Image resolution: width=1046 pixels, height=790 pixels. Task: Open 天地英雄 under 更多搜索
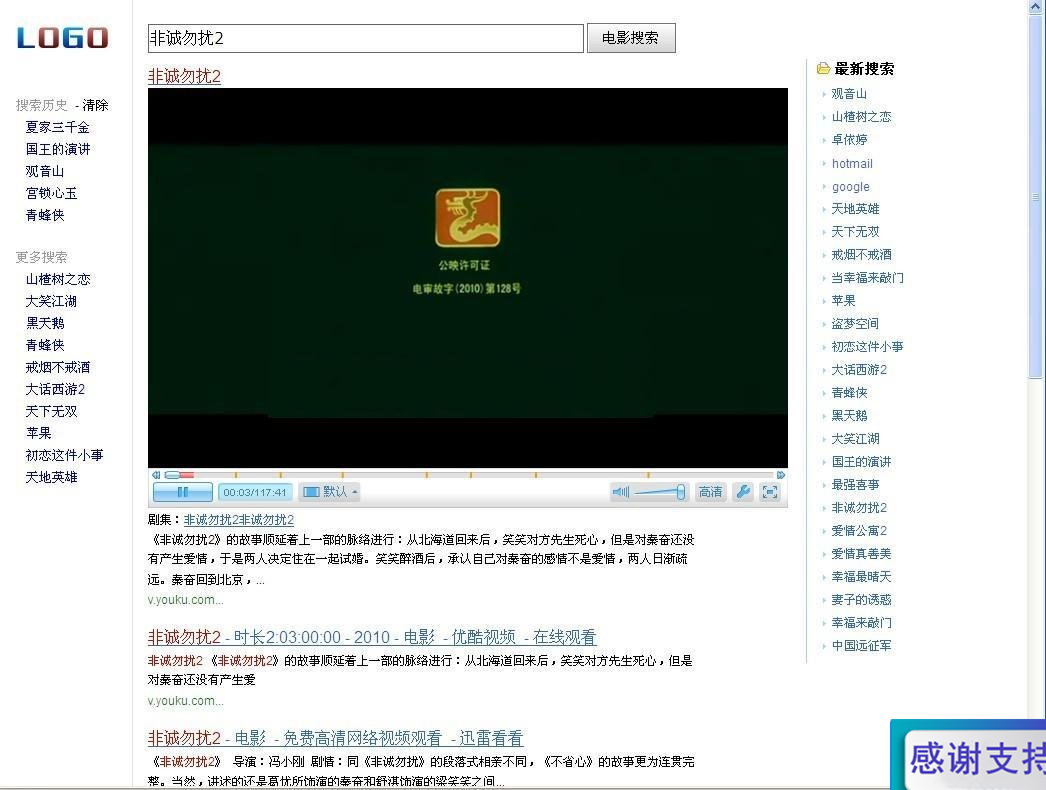click(51, 478)
